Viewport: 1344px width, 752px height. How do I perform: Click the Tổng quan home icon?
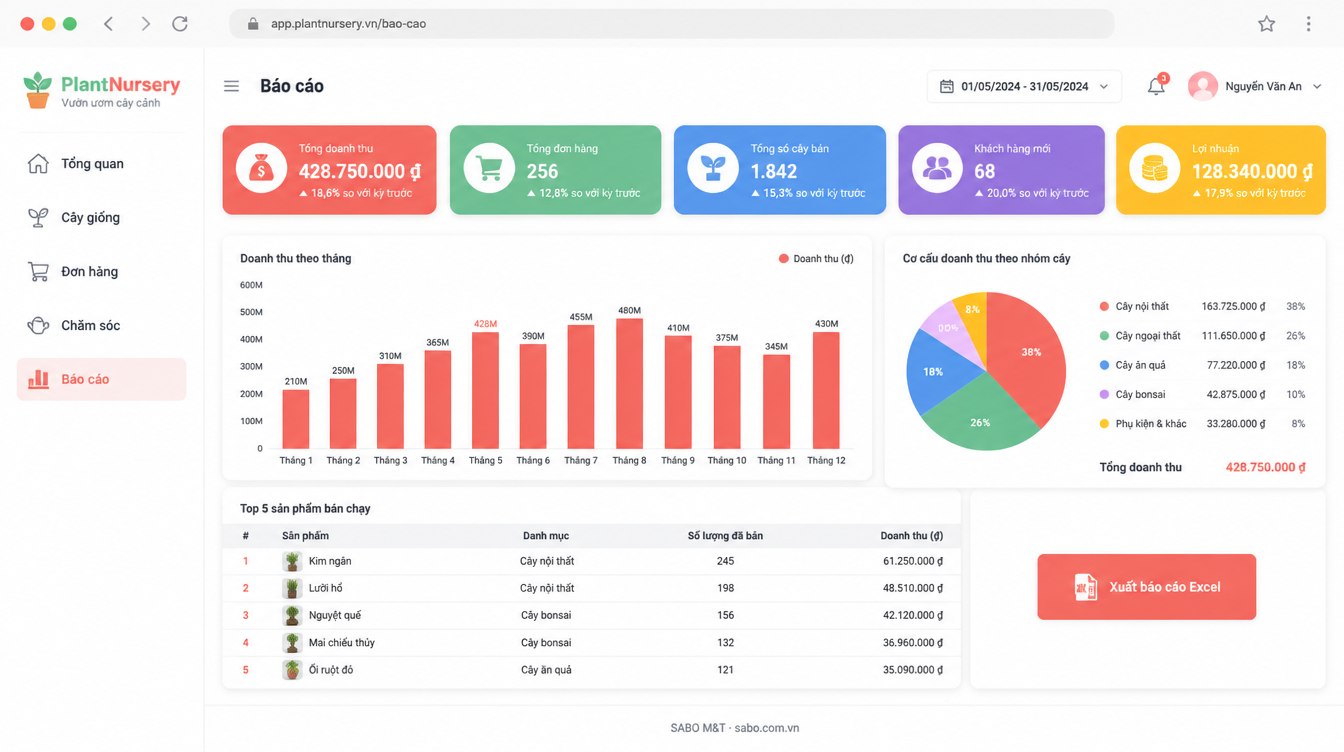38,163
